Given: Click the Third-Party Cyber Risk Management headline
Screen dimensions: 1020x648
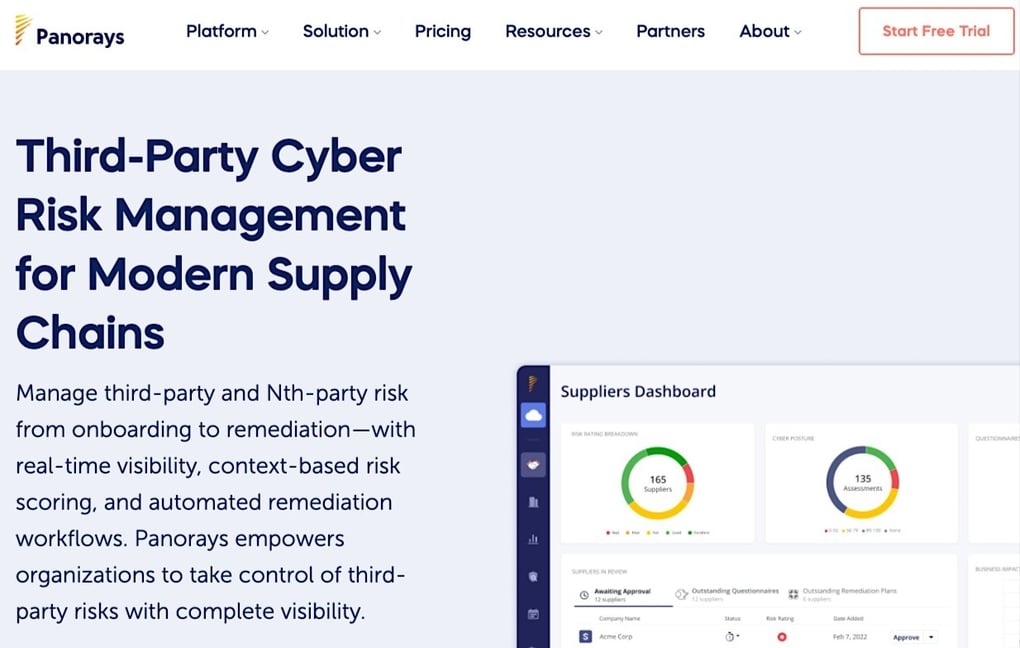Looking at the screenshot, I should (214, 244).
